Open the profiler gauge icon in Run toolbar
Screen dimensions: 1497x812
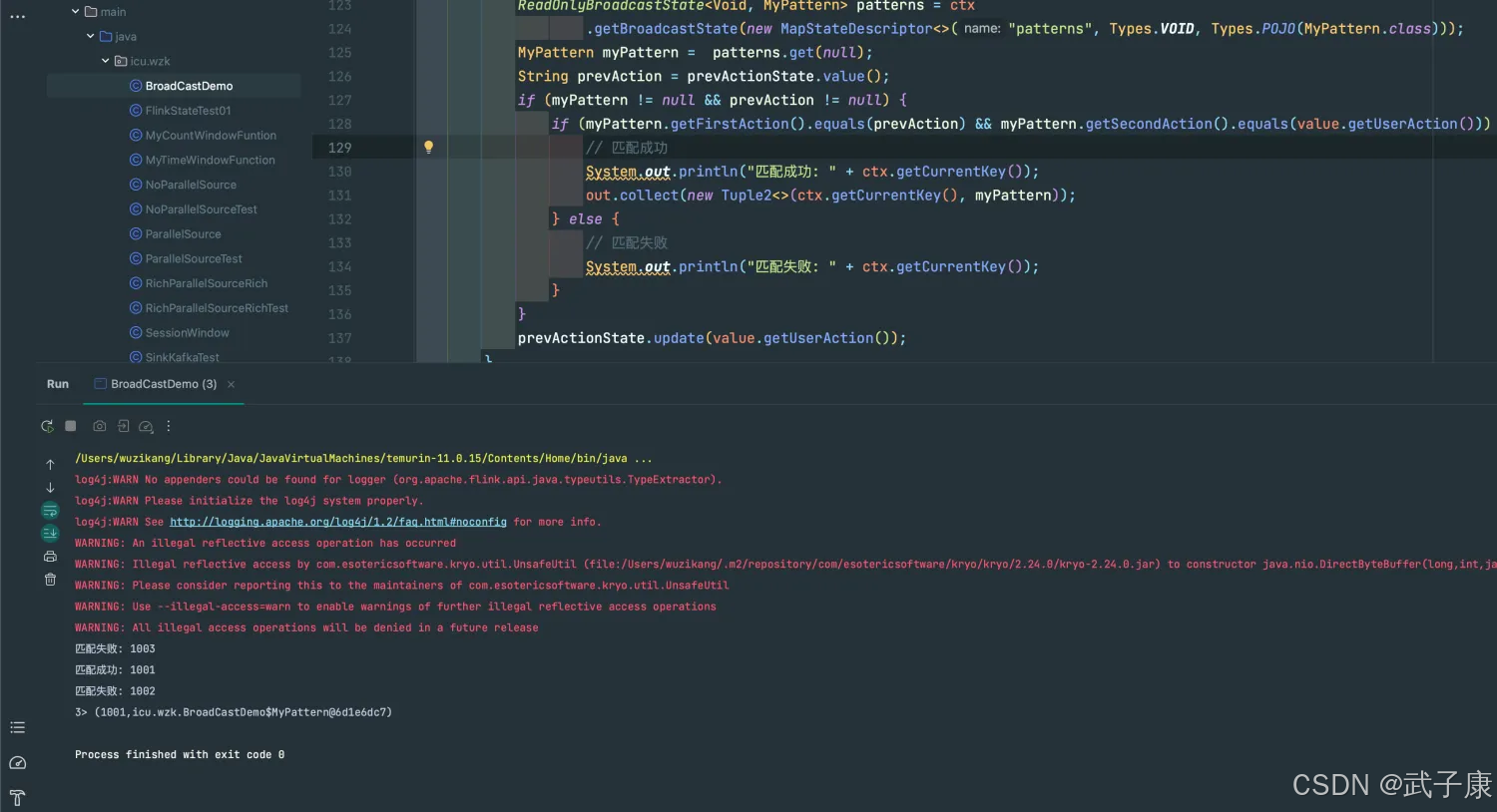[x=146, y=427]
